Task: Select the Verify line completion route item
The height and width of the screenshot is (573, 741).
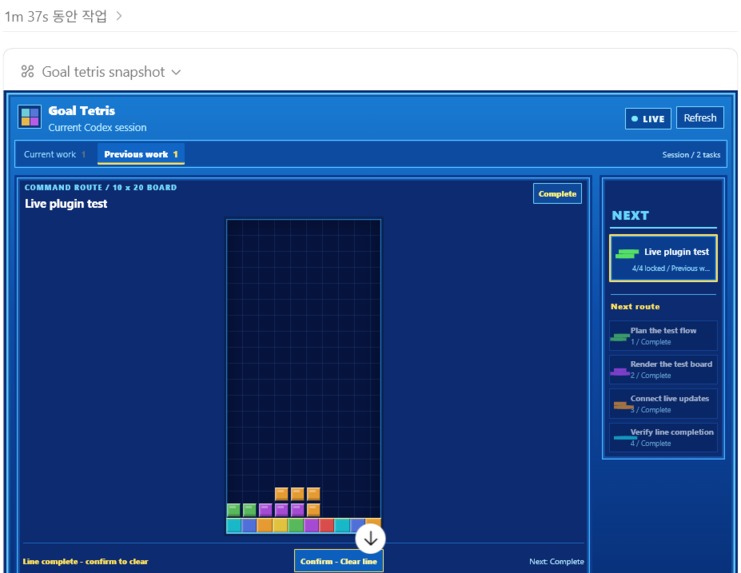Action: point(663,437)
